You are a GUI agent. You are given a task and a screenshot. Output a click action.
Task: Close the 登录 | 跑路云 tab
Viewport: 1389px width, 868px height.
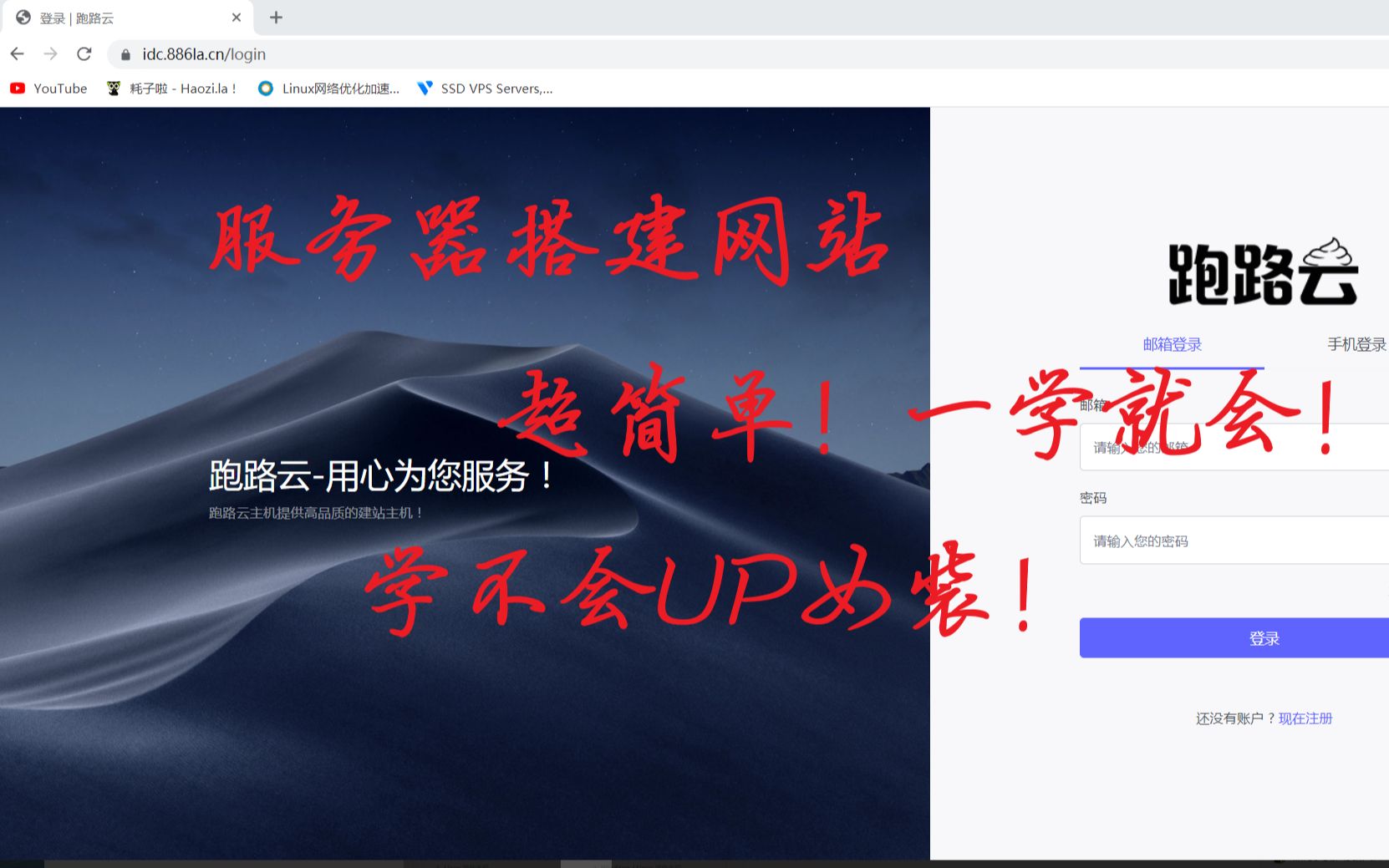237,17
